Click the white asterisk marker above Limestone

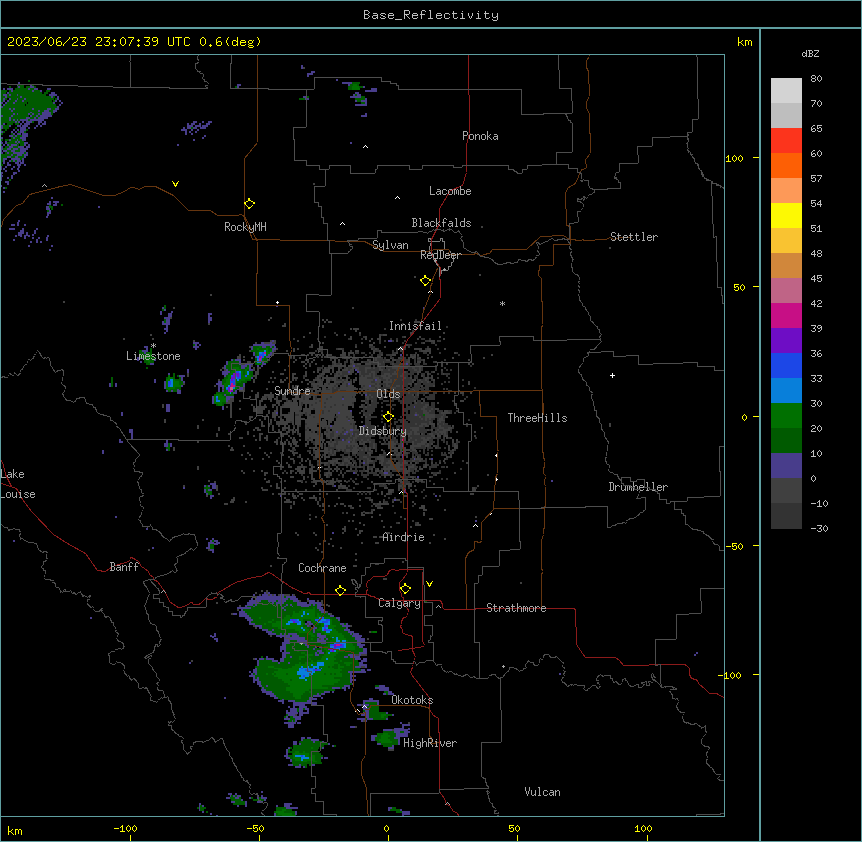[x=153, y=346]
